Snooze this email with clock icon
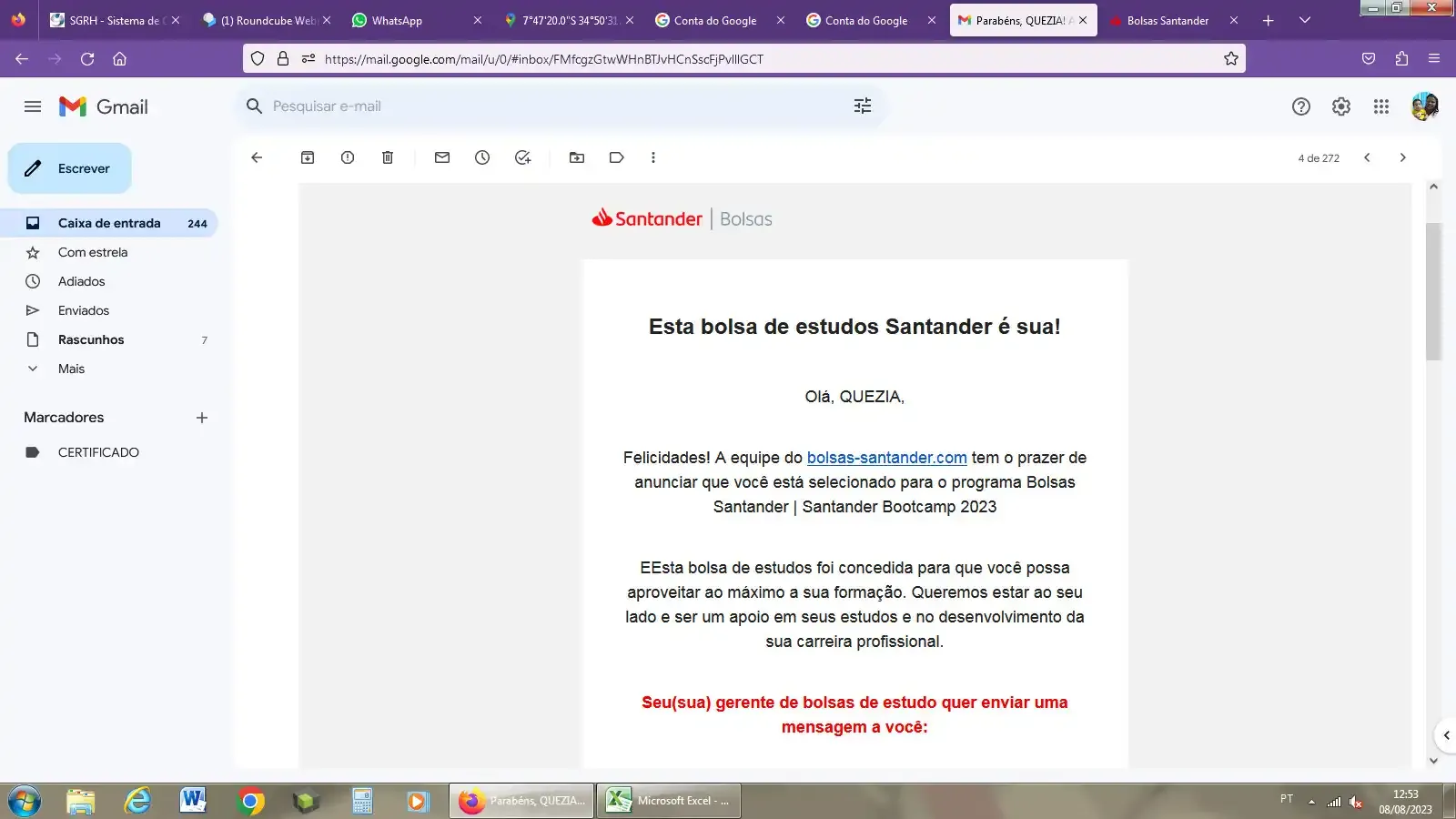 [x=482, y=157]
